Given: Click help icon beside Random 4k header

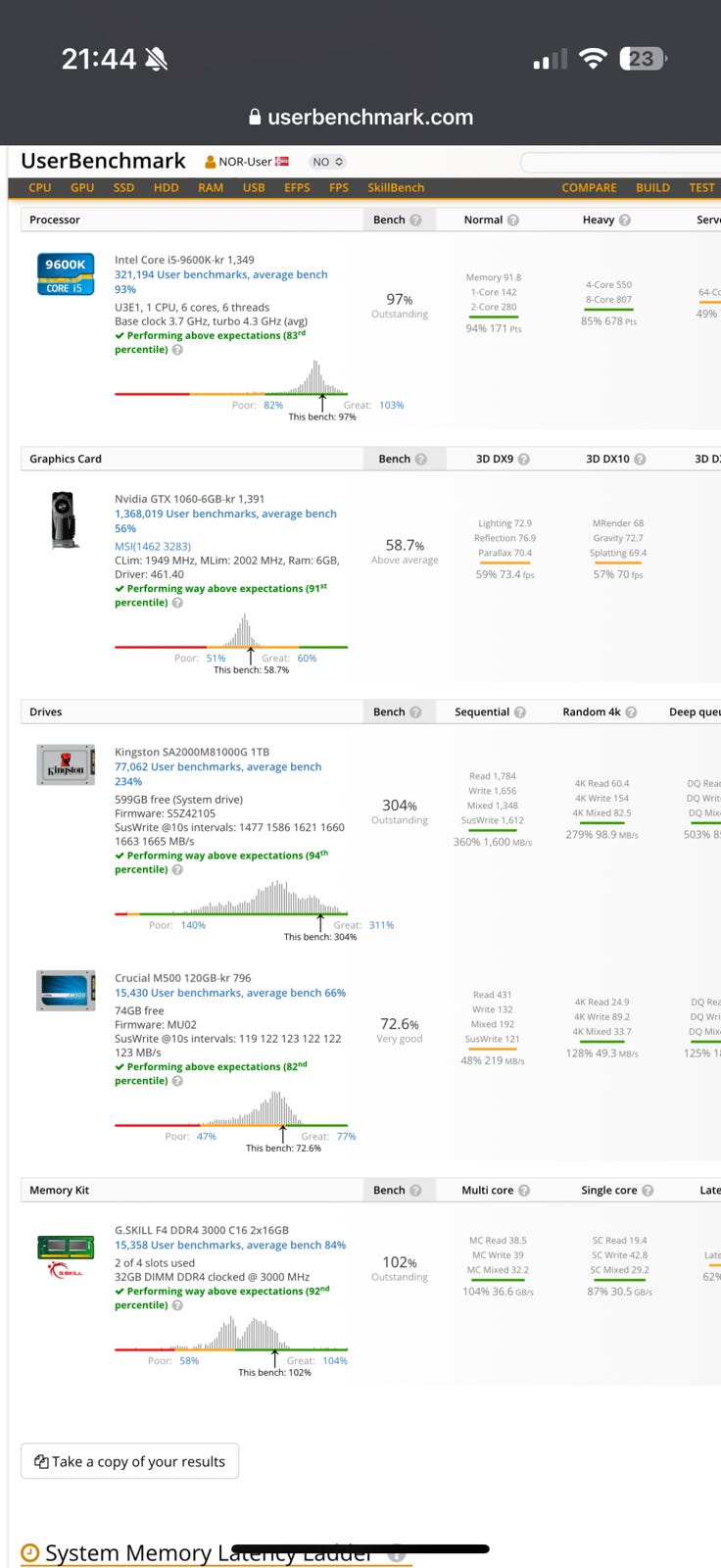Looking at the screenshot, I should [631, 711].
